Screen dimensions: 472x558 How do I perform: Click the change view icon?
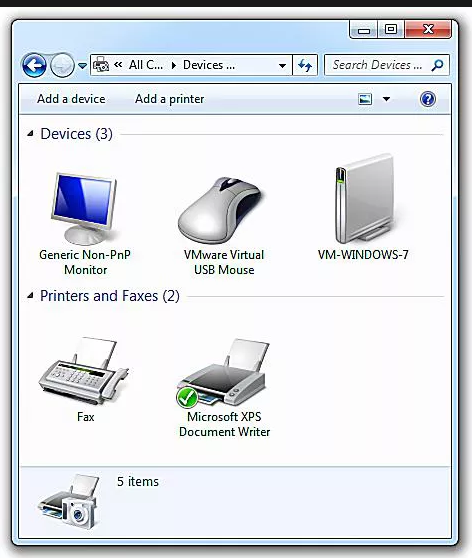pyautogui.click(x=365, y=99)
